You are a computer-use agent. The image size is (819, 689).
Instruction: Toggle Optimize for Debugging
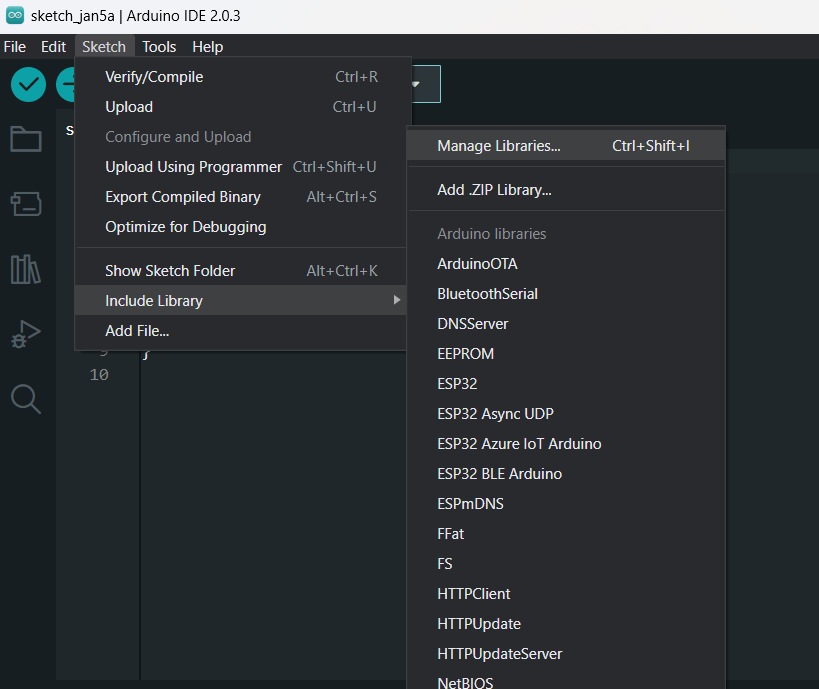241,227
